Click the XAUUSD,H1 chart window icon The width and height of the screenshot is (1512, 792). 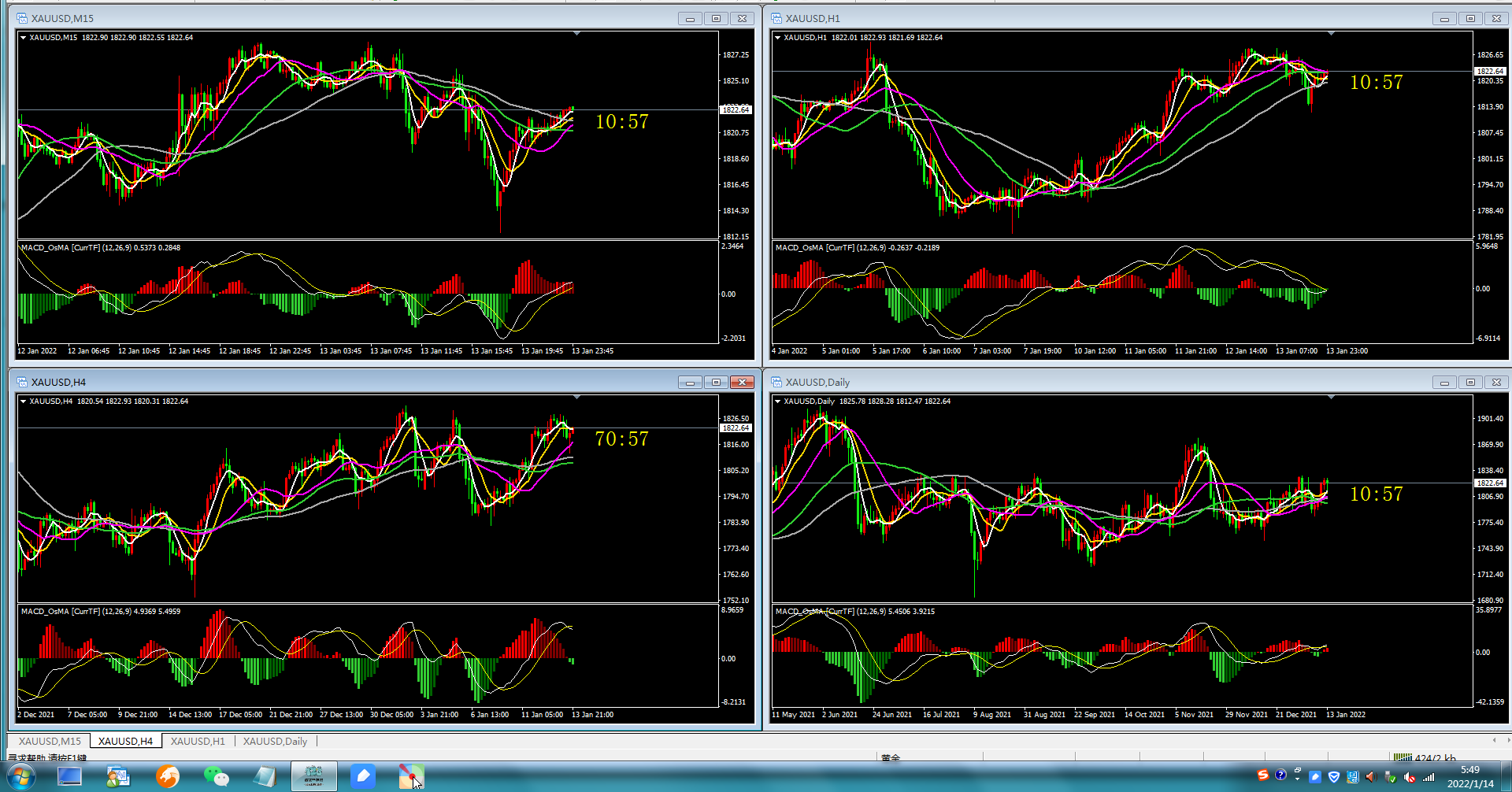(x=776, y=18)
